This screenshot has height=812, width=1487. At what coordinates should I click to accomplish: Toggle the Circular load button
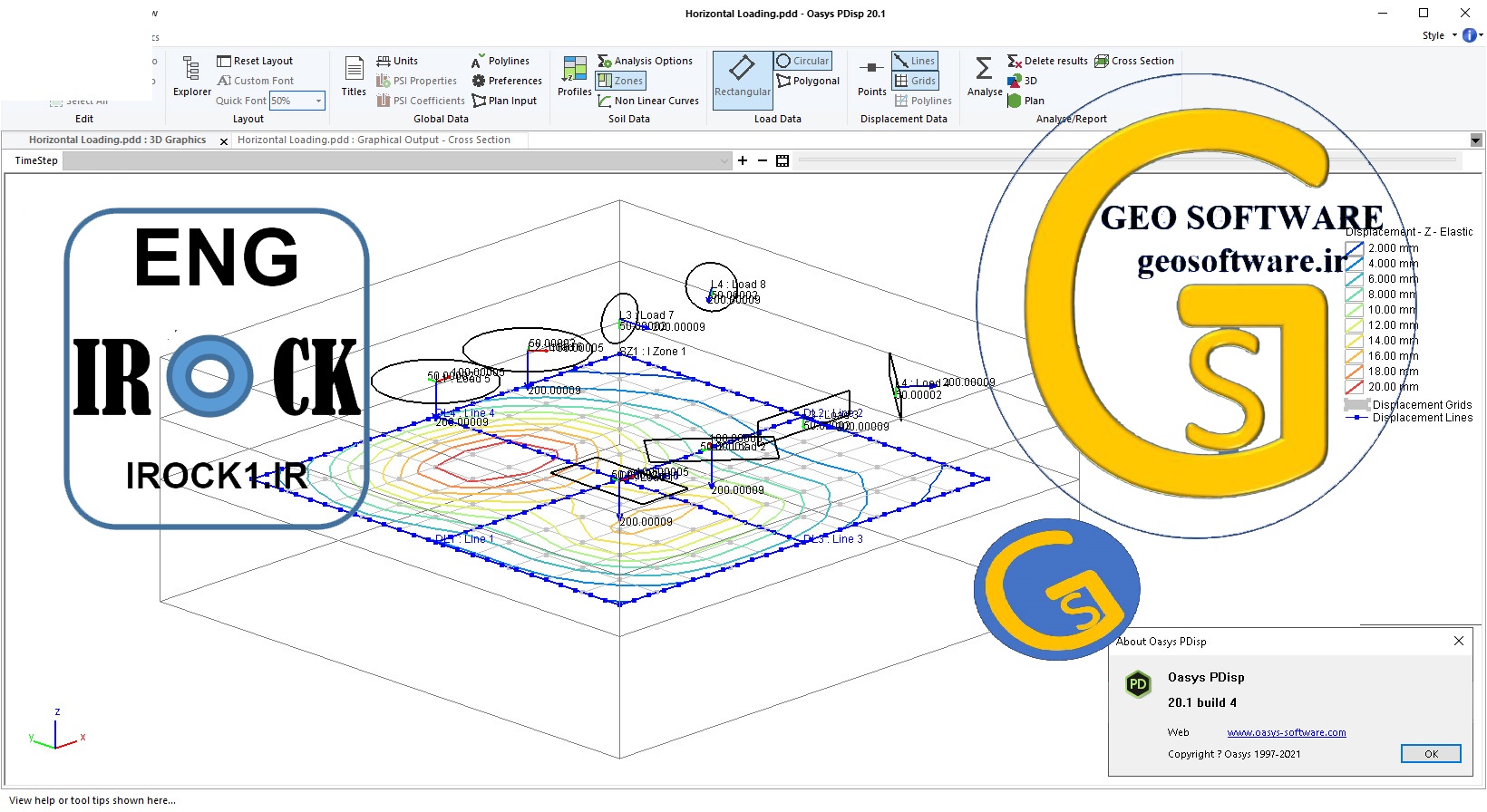(x=802, y=61)
